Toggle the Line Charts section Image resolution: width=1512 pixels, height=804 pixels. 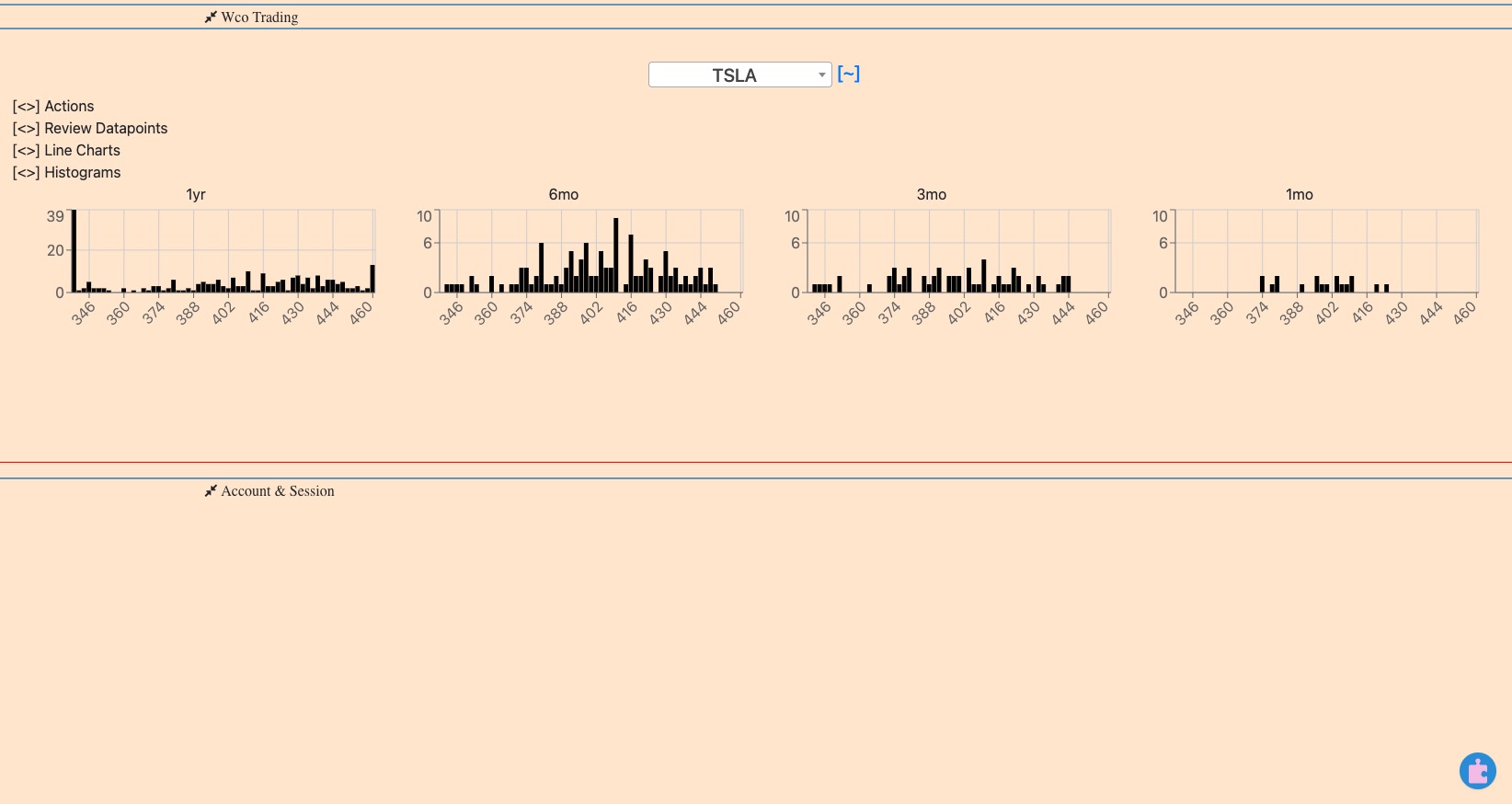tap(66, 151)
